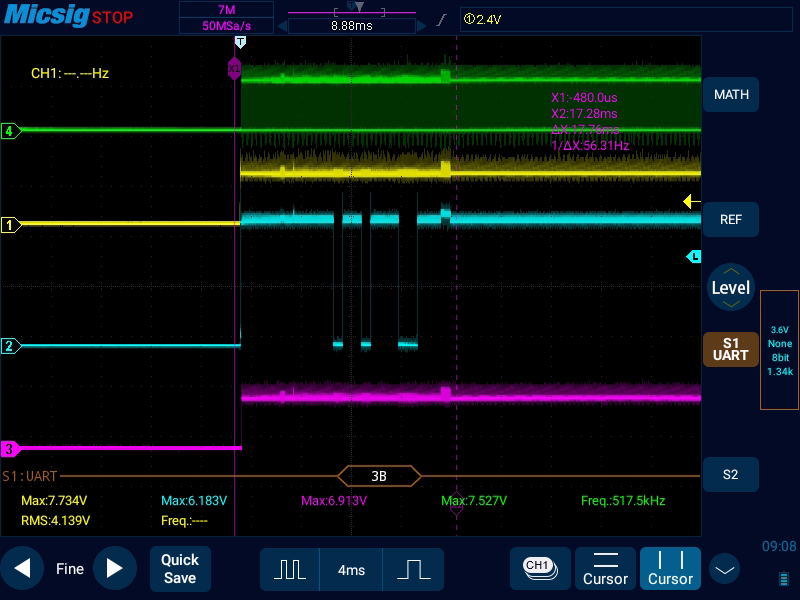Open the MATH menu
The width and height of the screenshot is (800, 600).
point(730,95)
